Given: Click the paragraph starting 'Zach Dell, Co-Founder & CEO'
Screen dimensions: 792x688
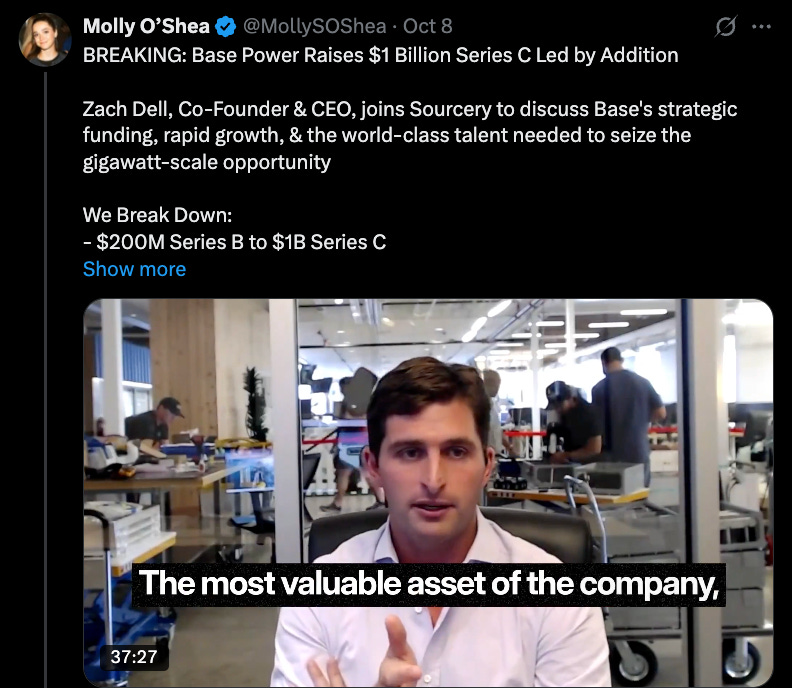Looking at the screenshot, I should [410, 135].
